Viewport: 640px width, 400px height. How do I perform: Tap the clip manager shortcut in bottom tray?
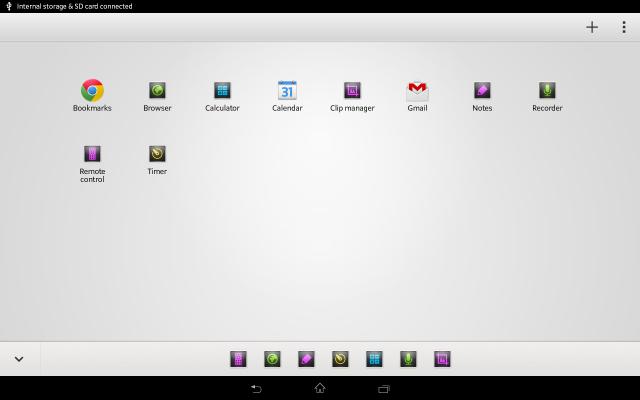point(442,359)
